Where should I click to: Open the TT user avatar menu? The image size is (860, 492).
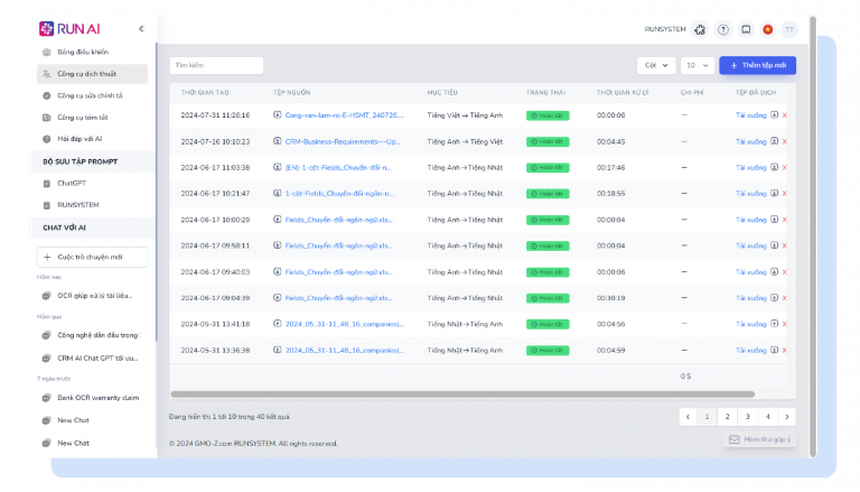click(789, 30)
